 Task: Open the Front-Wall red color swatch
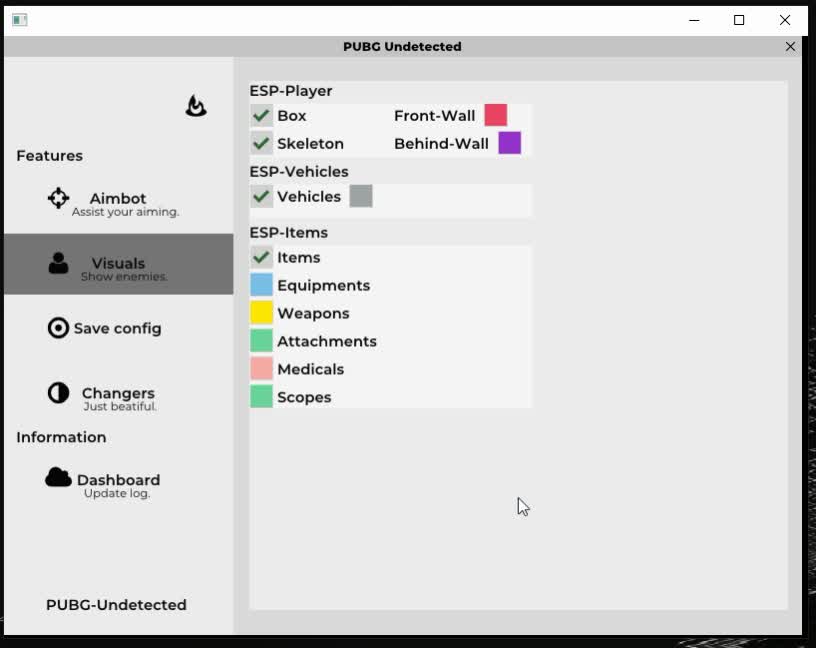496,115
